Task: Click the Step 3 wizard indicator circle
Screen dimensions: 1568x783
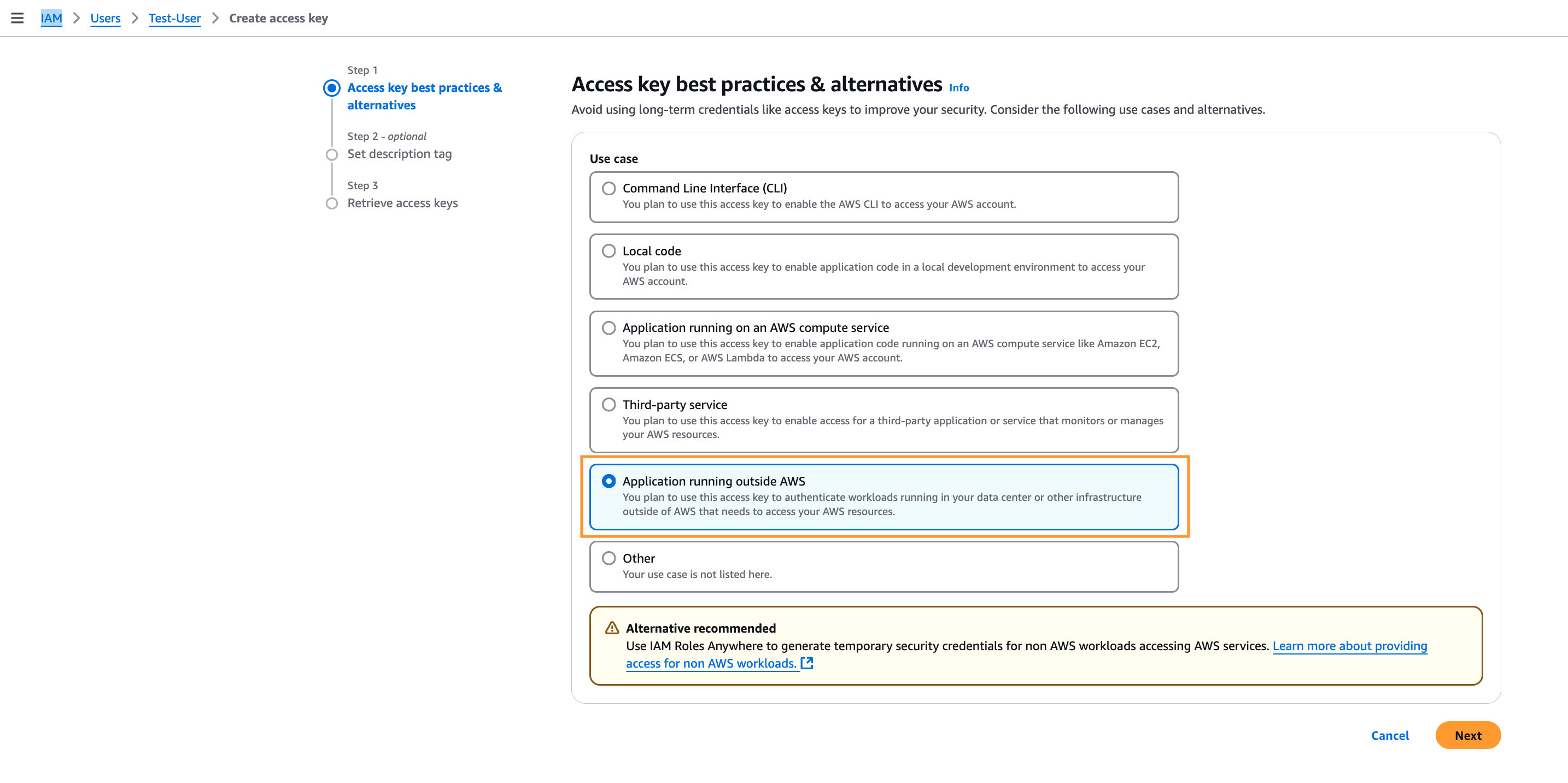Action: pos(332,203)
